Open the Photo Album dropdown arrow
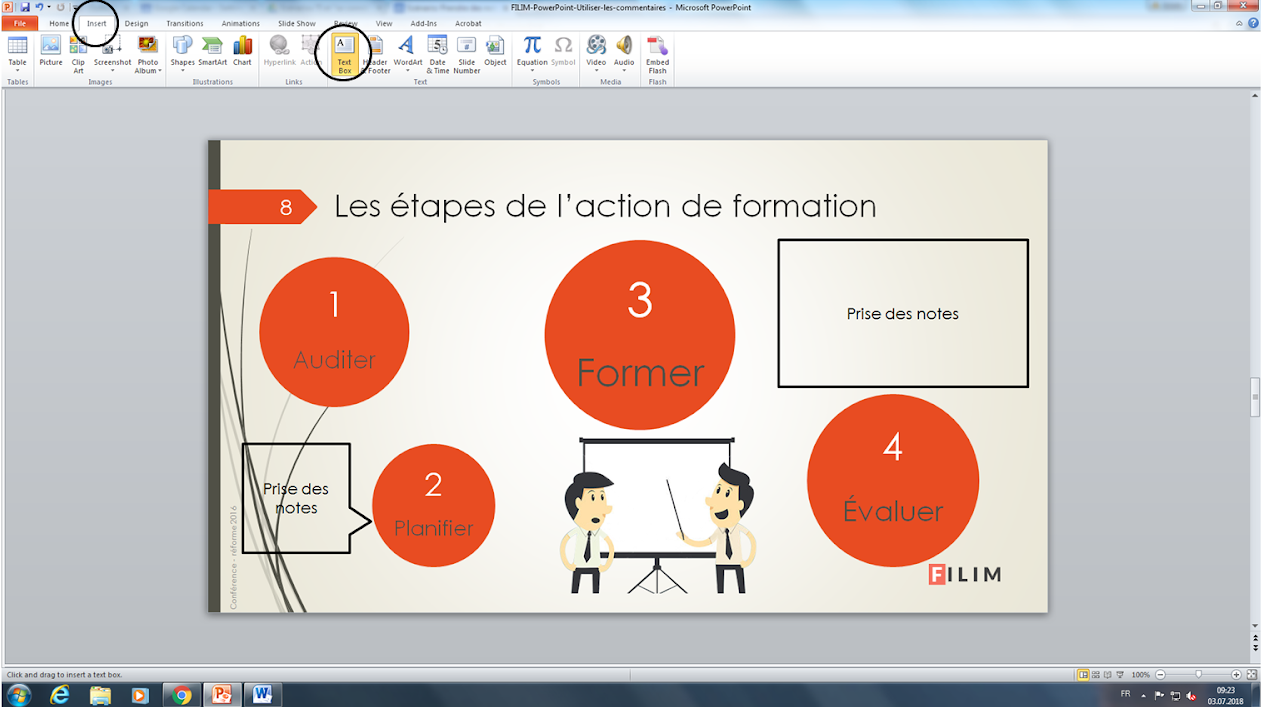The width and height of the screenshot is (1261, 707). point(160,71)
